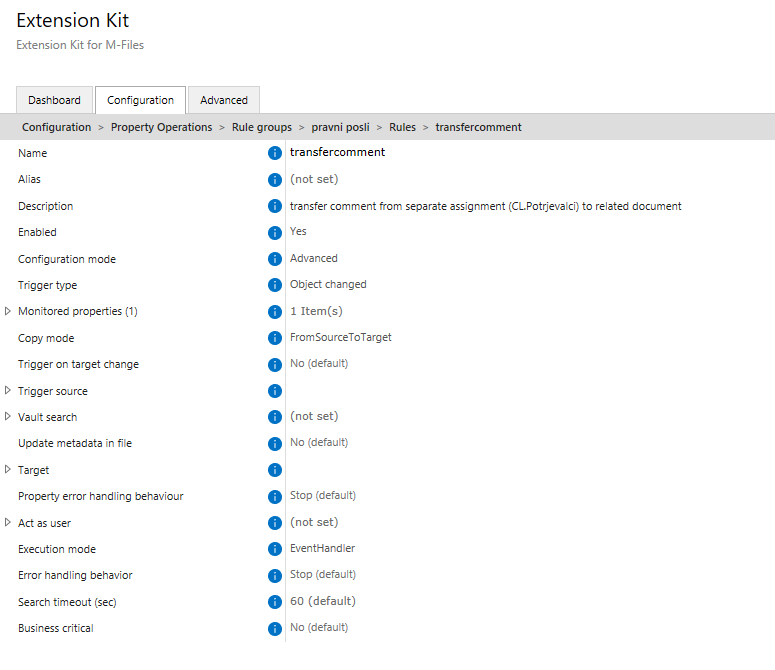The image size is (775, 670).
Task: Open info icon for Copy mode
Action: click(274, 338)
